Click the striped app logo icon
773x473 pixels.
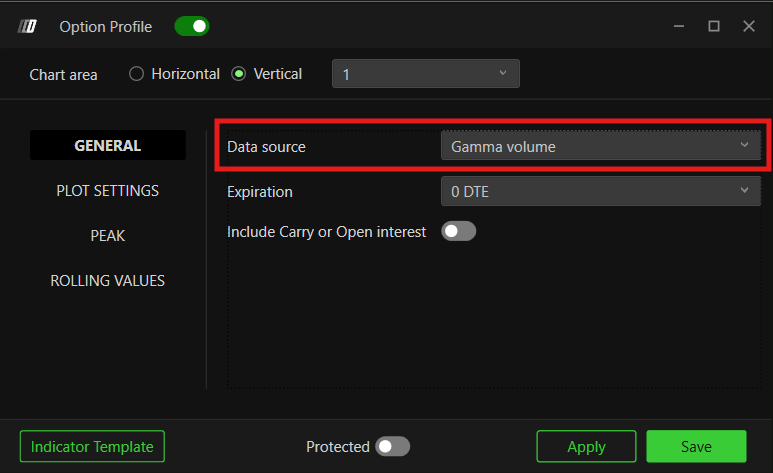pyautogui.click(x=27, y=26)
